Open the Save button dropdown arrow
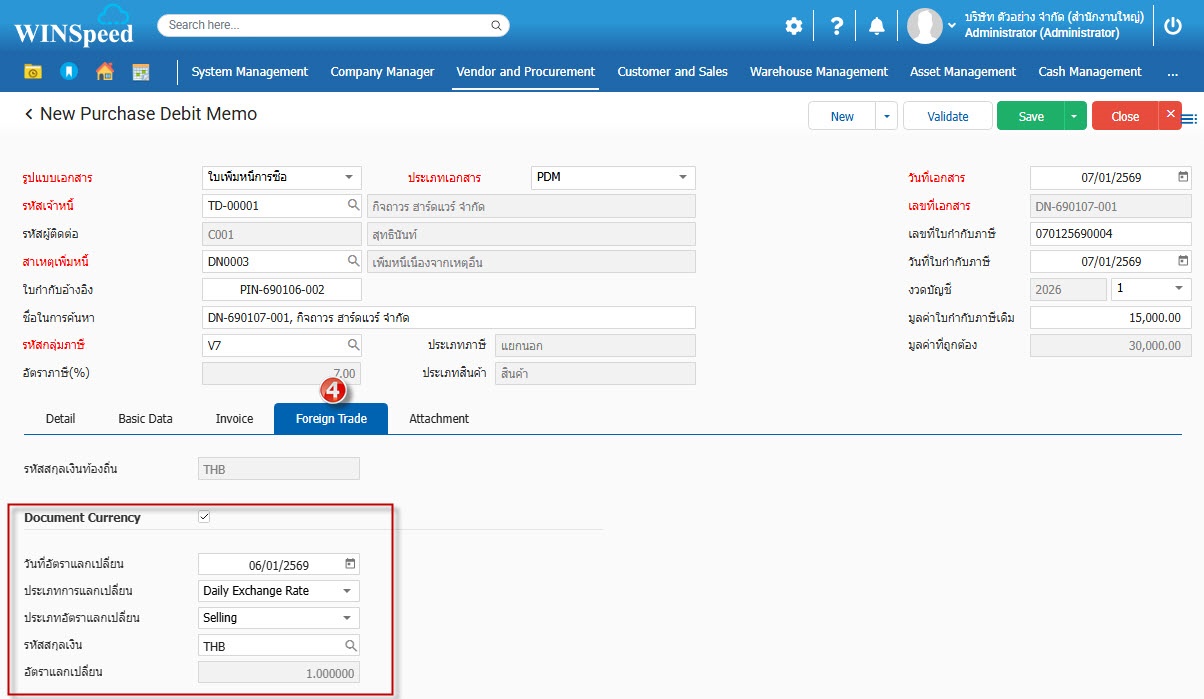The height and width of the screenshot is (699, 1204). [1074, 116]
